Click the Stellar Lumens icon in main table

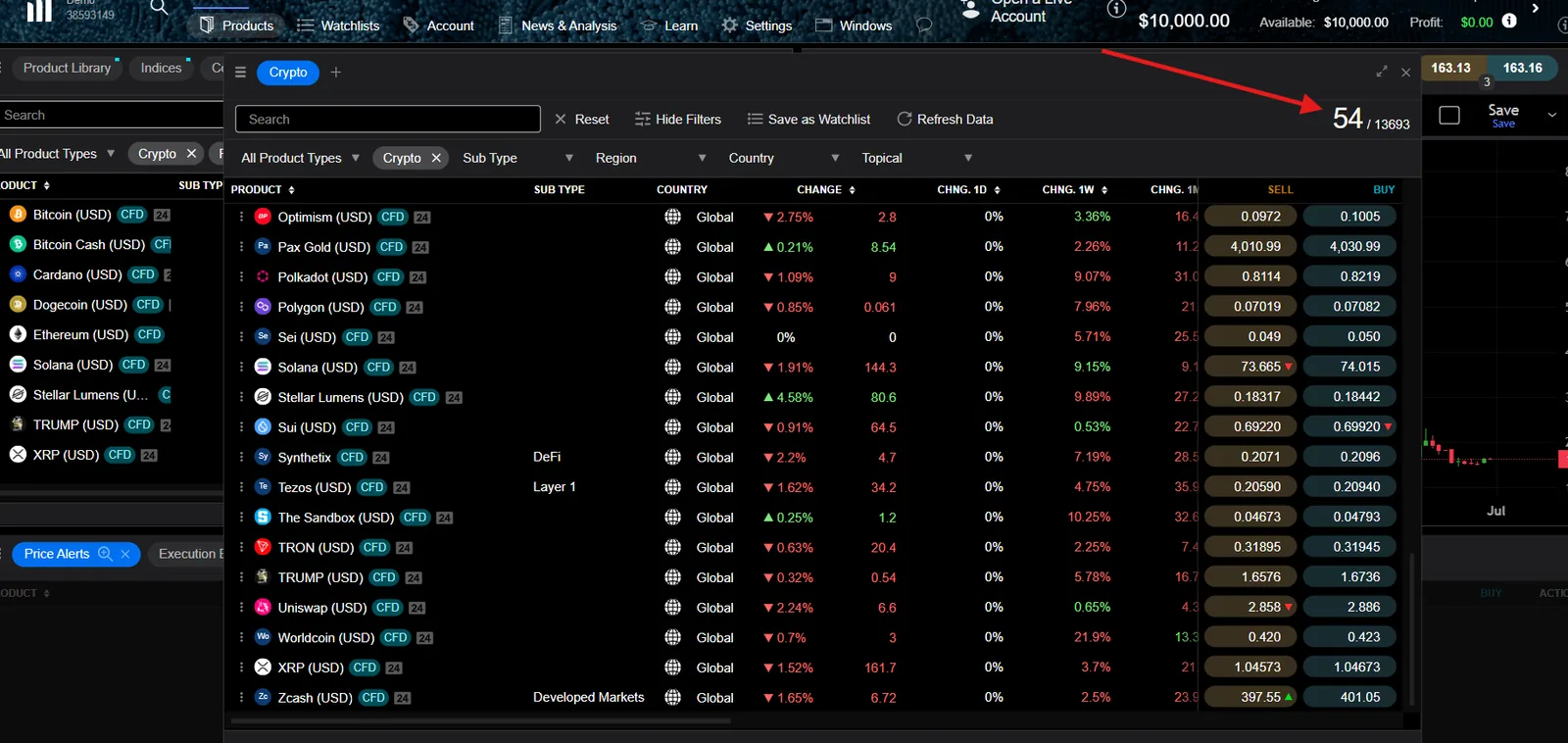tap(263, 397)
